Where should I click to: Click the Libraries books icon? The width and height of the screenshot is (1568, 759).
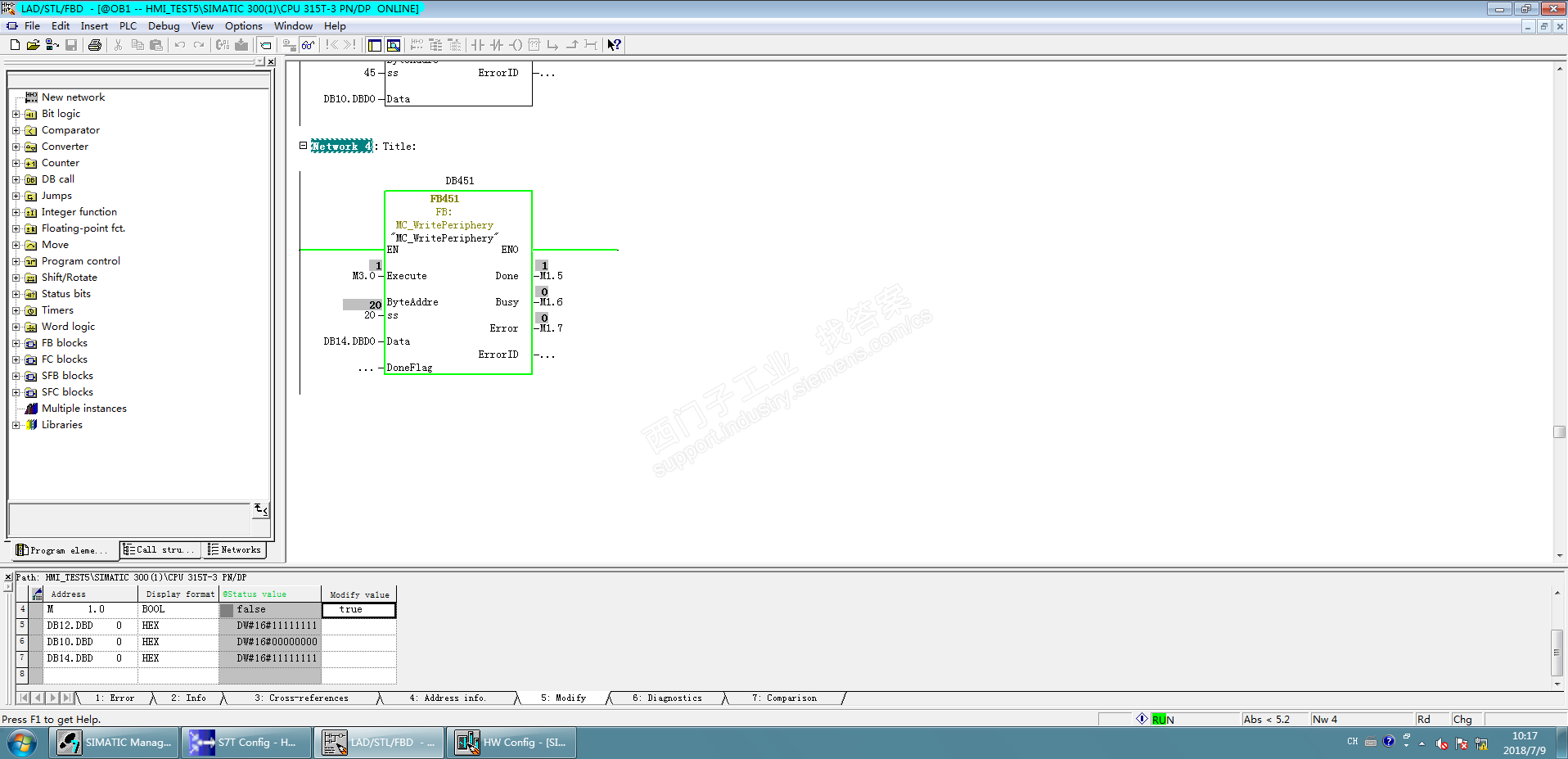[x=31, y=425]
